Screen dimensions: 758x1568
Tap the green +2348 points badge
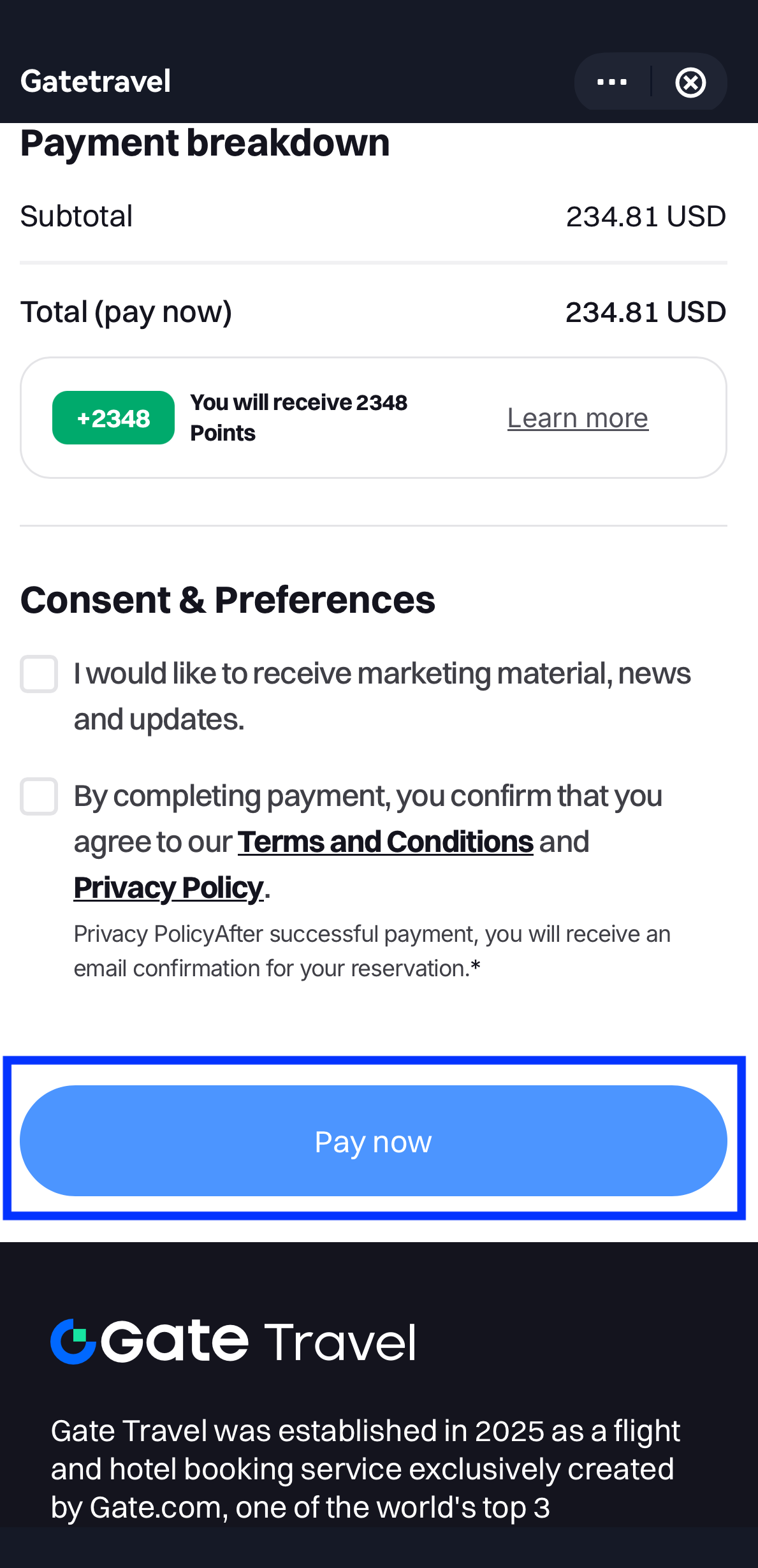tap(113, 418)
